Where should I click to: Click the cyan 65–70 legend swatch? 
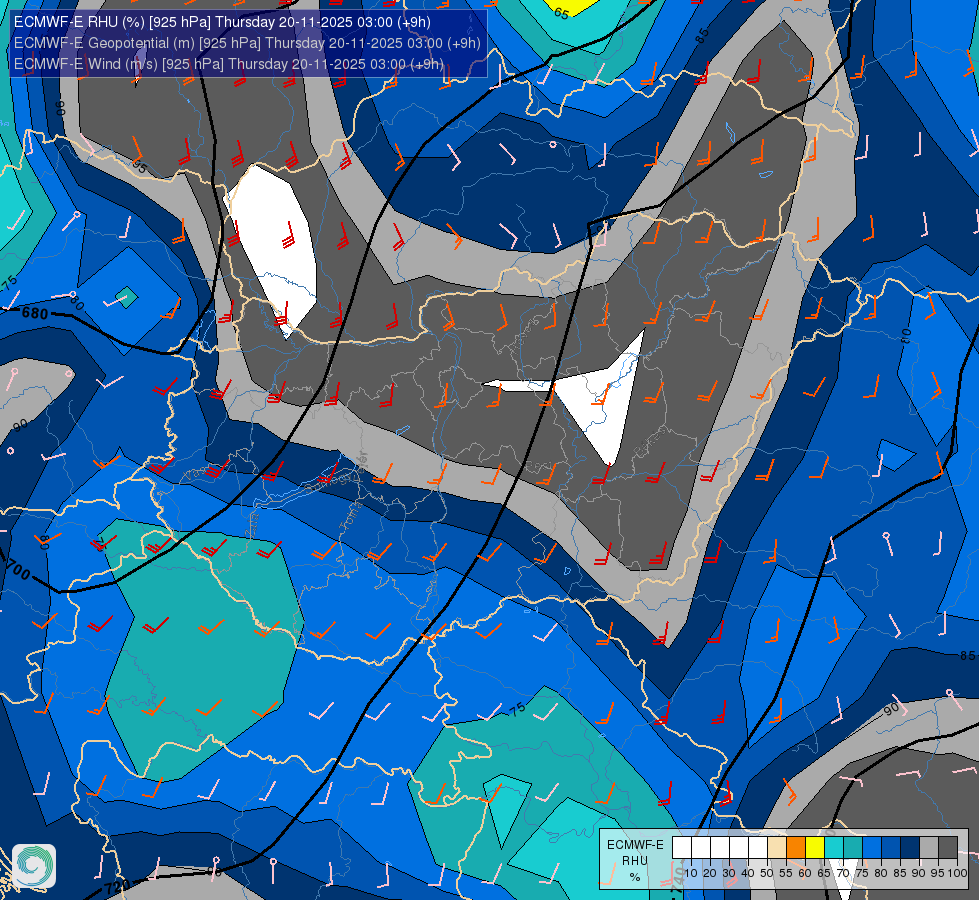[x=834, y=847]
